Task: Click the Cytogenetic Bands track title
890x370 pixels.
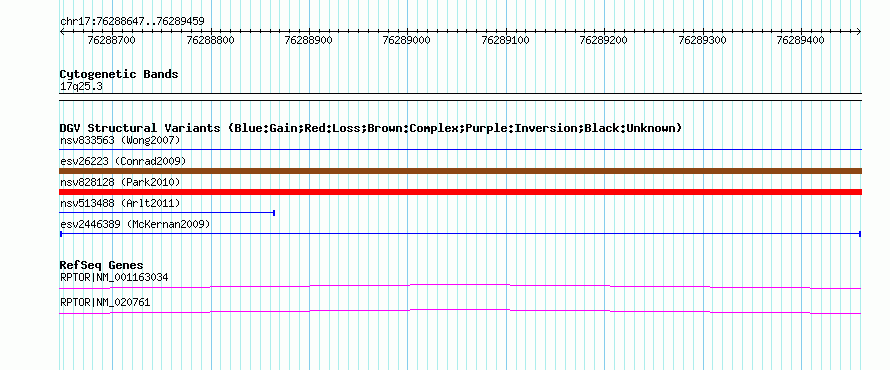Action: (x=119, y=74)
